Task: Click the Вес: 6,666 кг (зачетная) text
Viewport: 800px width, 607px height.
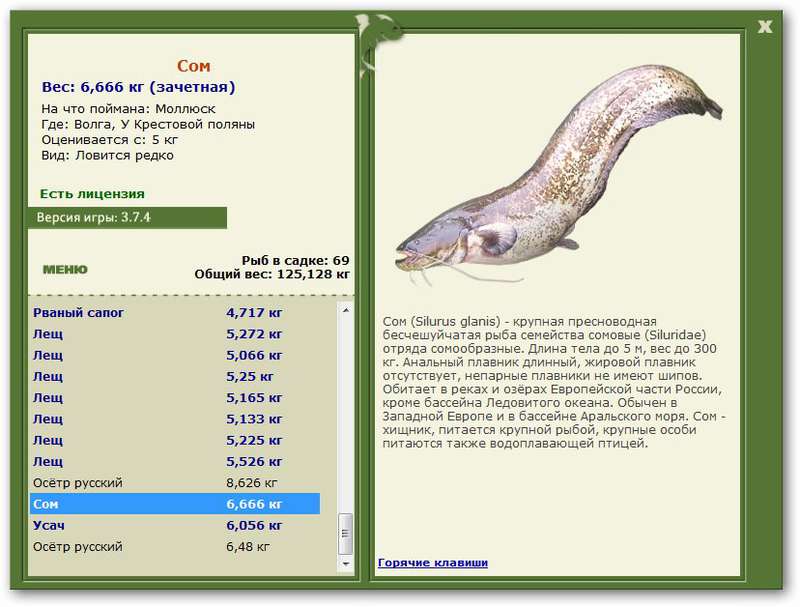Action: pyautogui.click(x=139, y=87)
